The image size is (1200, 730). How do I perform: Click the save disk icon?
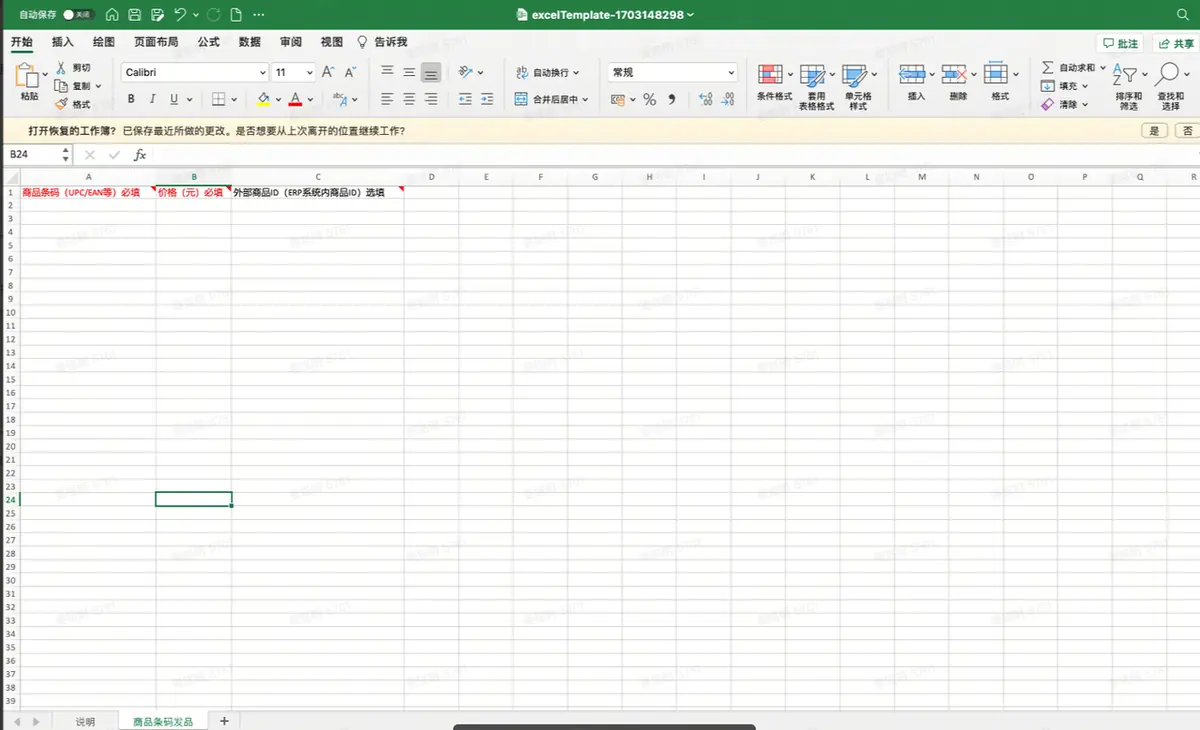point(135,15)
